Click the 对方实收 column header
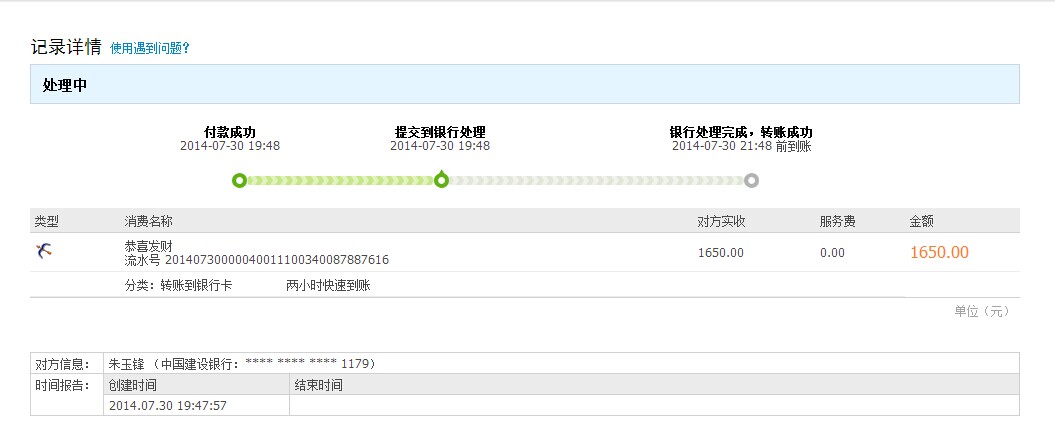Screen dimensions: 1055x440 (x=722, y=220)
